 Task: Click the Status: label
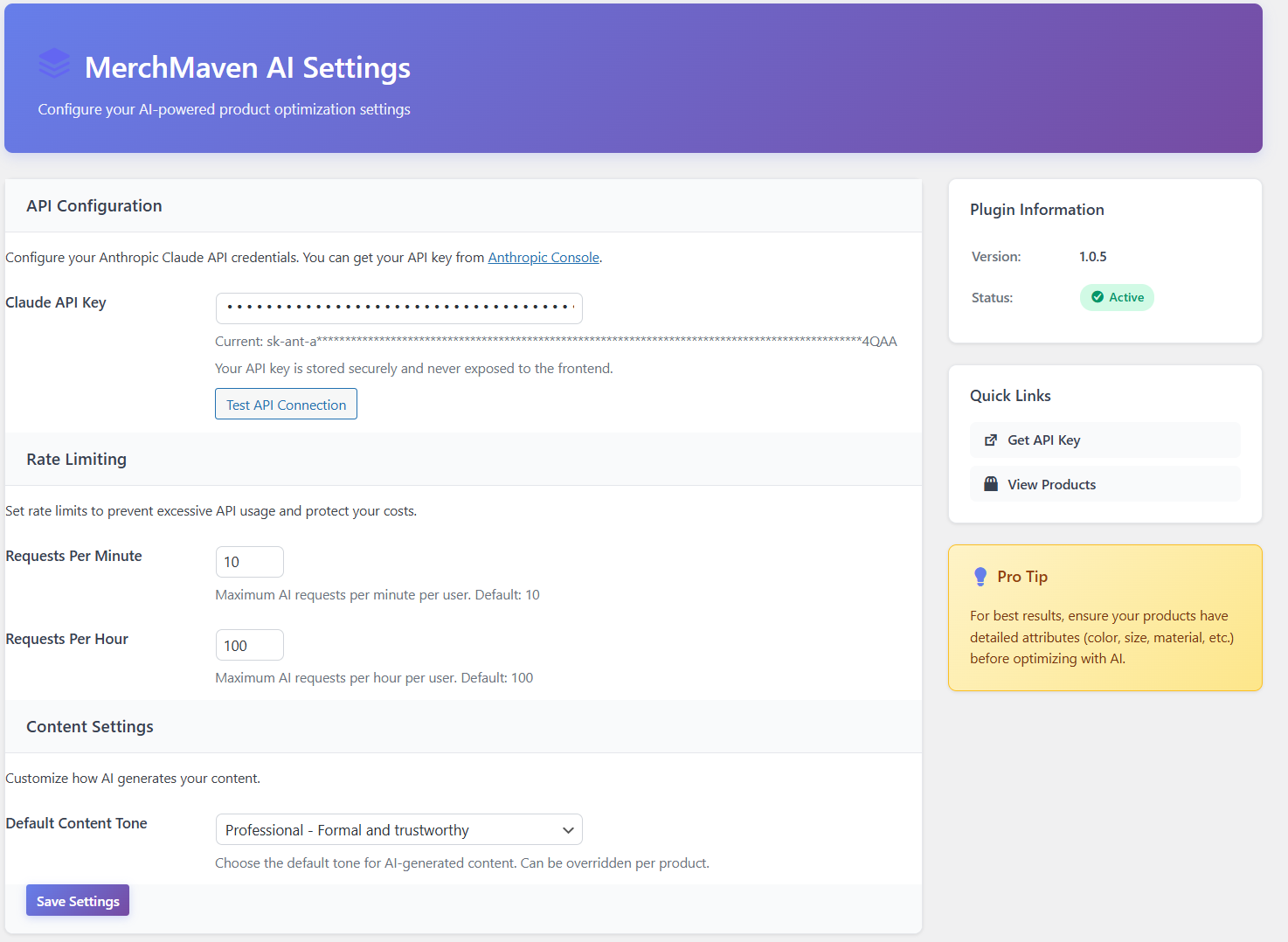[x=992, y=297]
